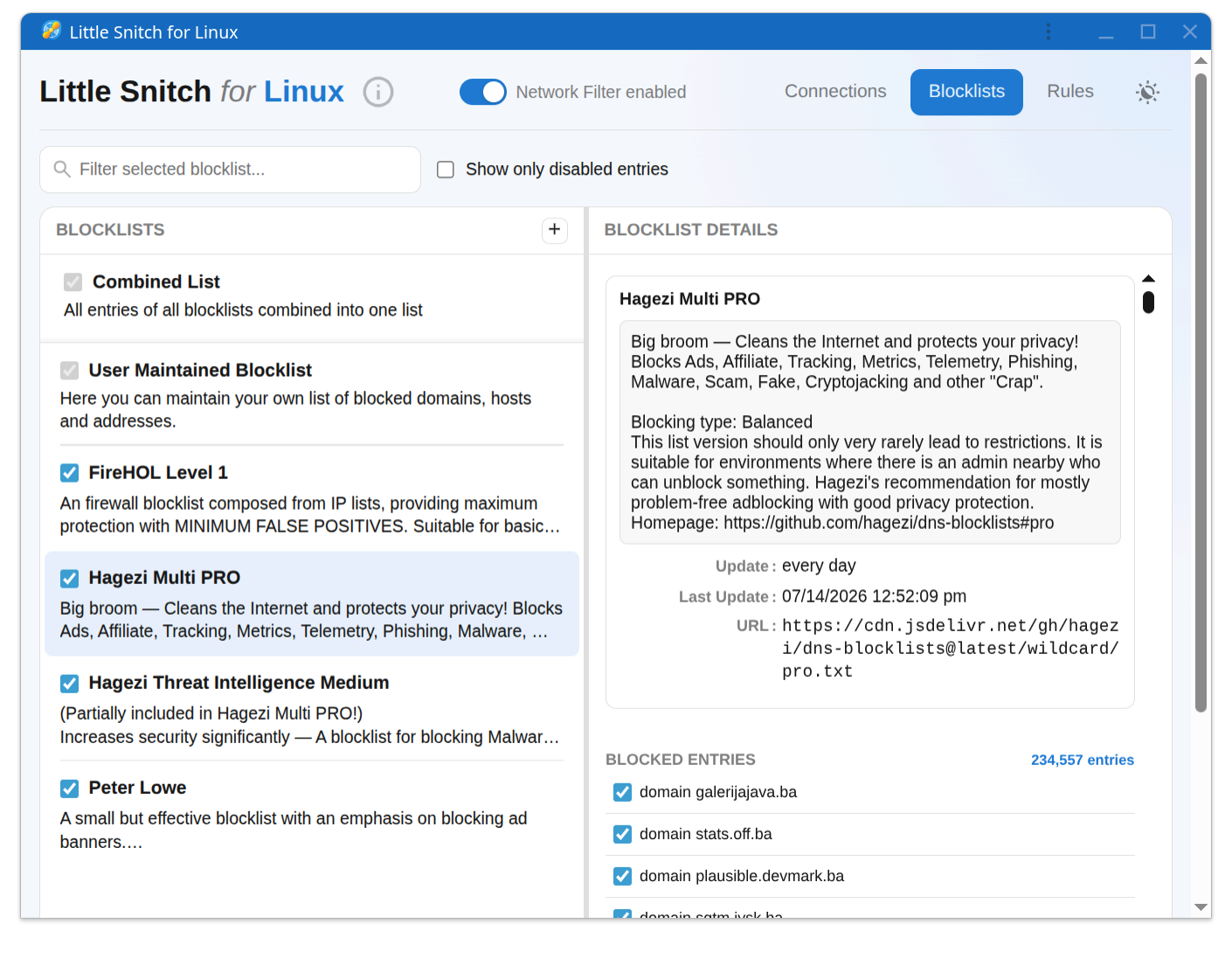The image size is (1232, 959).
Task: Turn off the Network Filter switch
Action: click(x=483, y=92)
